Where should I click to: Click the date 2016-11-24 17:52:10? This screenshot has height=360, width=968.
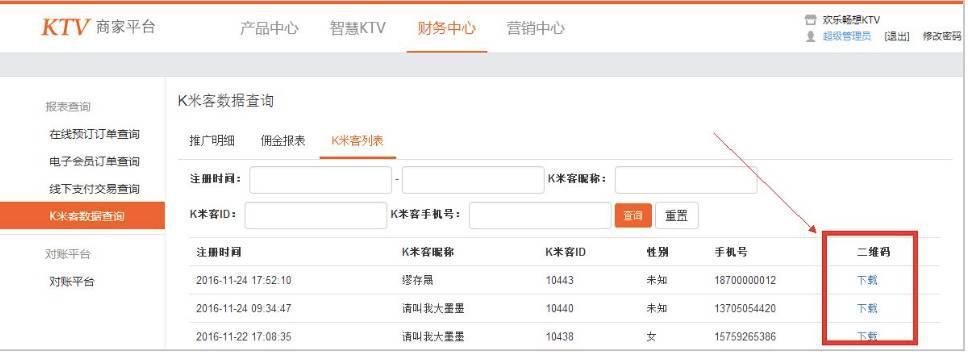point(244,280)
